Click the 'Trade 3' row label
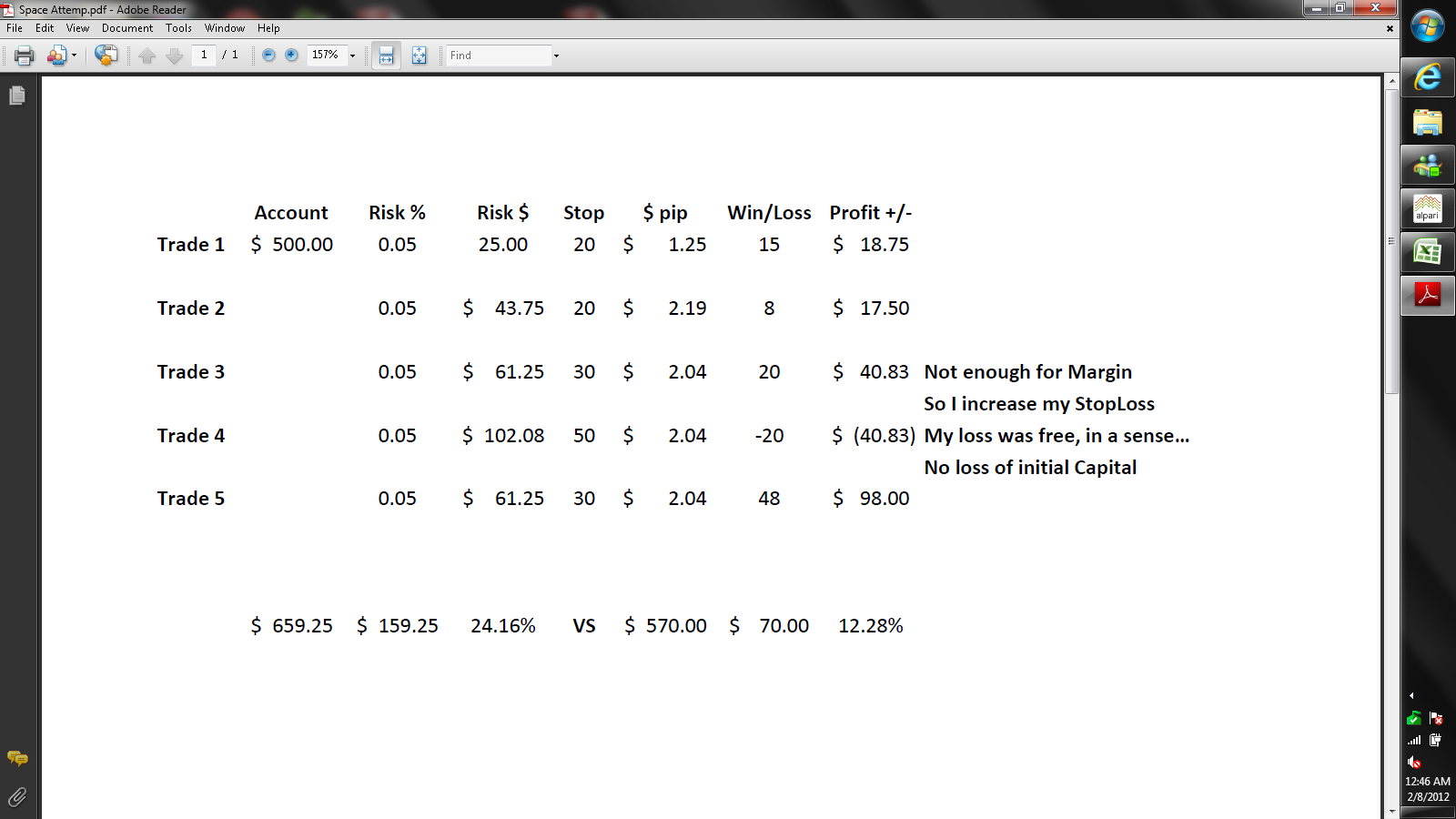The height and width of the screenshot is (819, 1456). point(191,372)
